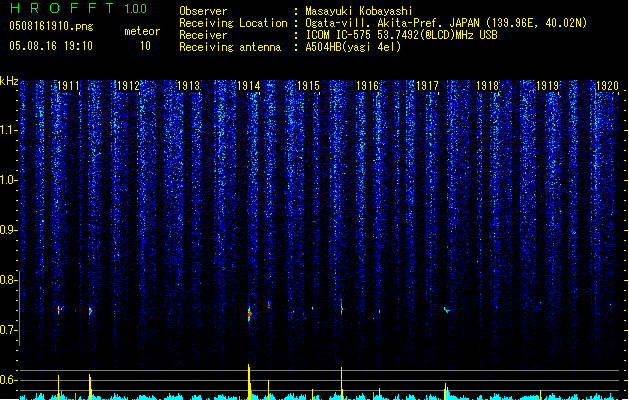The image size is (629, 400).
Task: Click the Receiver field label
Action: pos(203,35)
